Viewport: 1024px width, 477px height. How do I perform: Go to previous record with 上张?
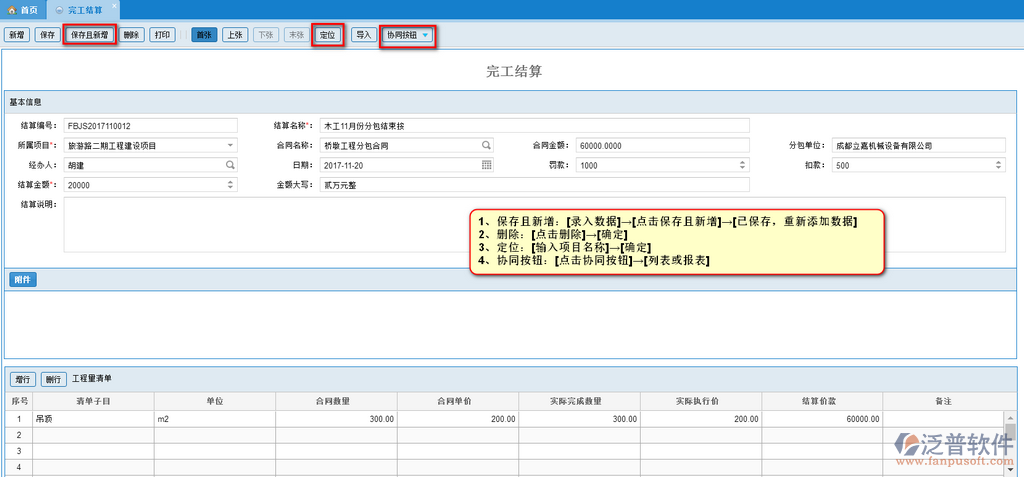[234, 35]
